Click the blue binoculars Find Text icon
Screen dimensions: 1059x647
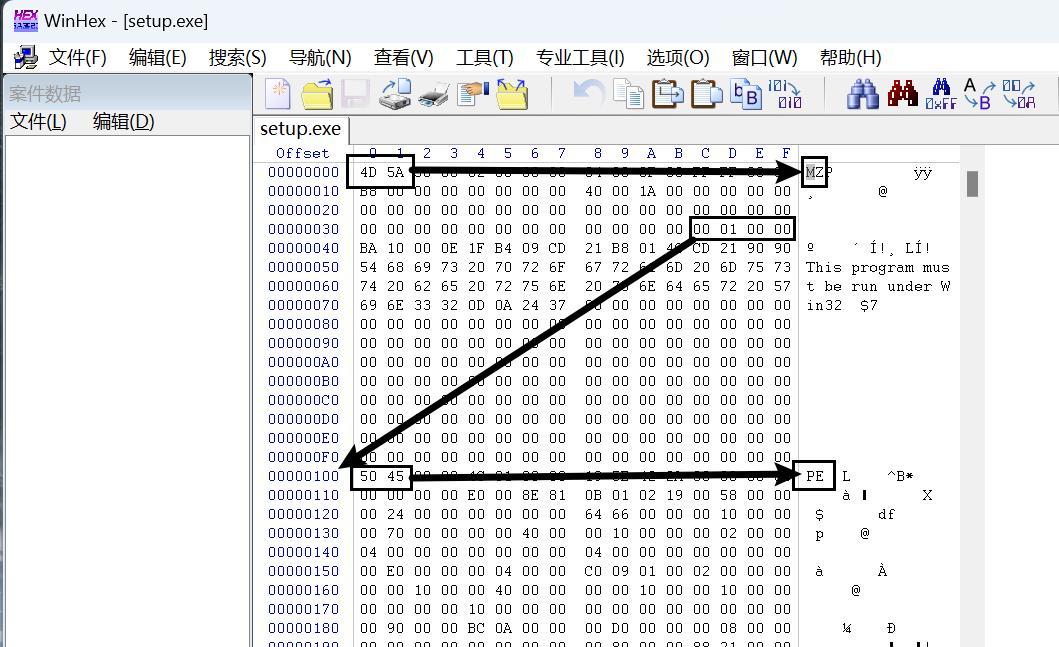tap(862, 94)
